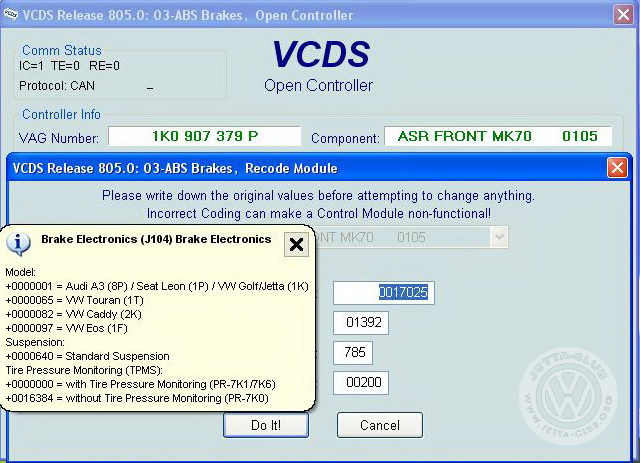The image size is (640, 463).
Task: Close the Brake Electronics info balloon
Action: [296, 245]
